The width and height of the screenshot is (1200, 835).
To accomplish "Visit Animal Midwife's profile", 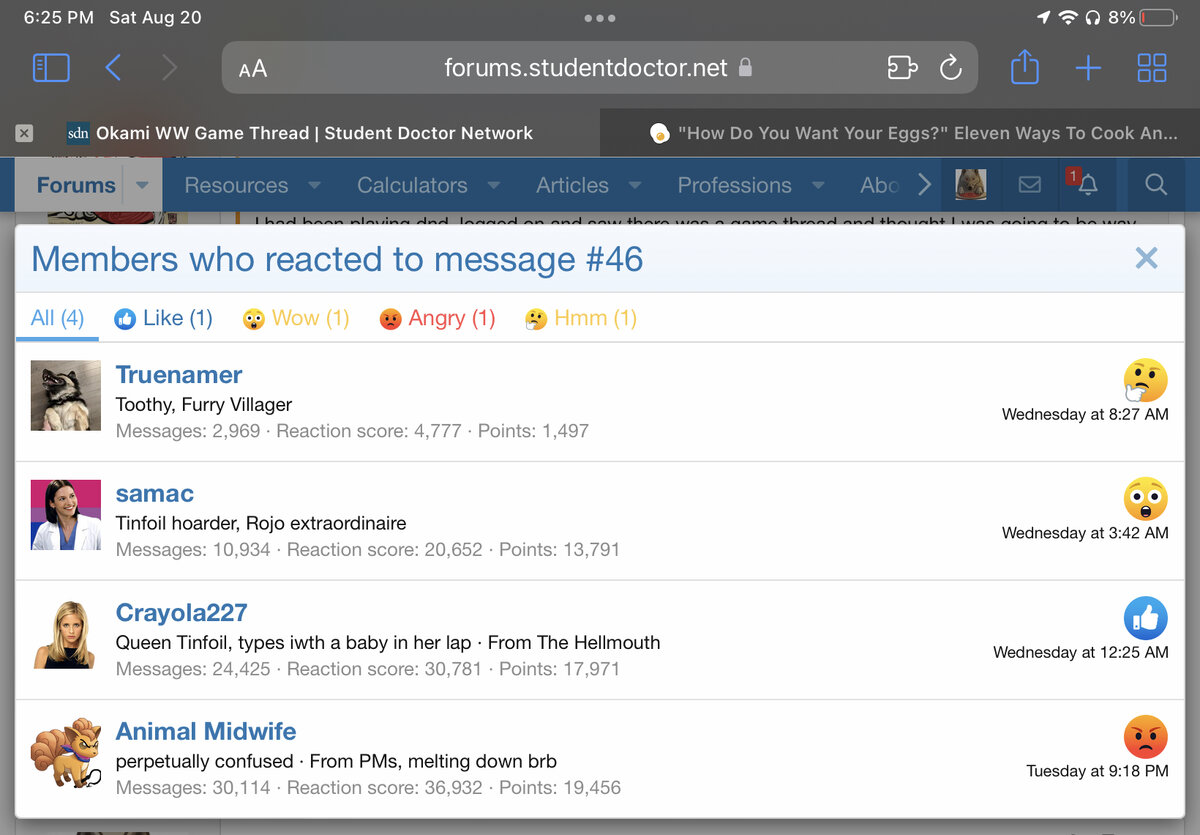I will [x=206, y=731].
